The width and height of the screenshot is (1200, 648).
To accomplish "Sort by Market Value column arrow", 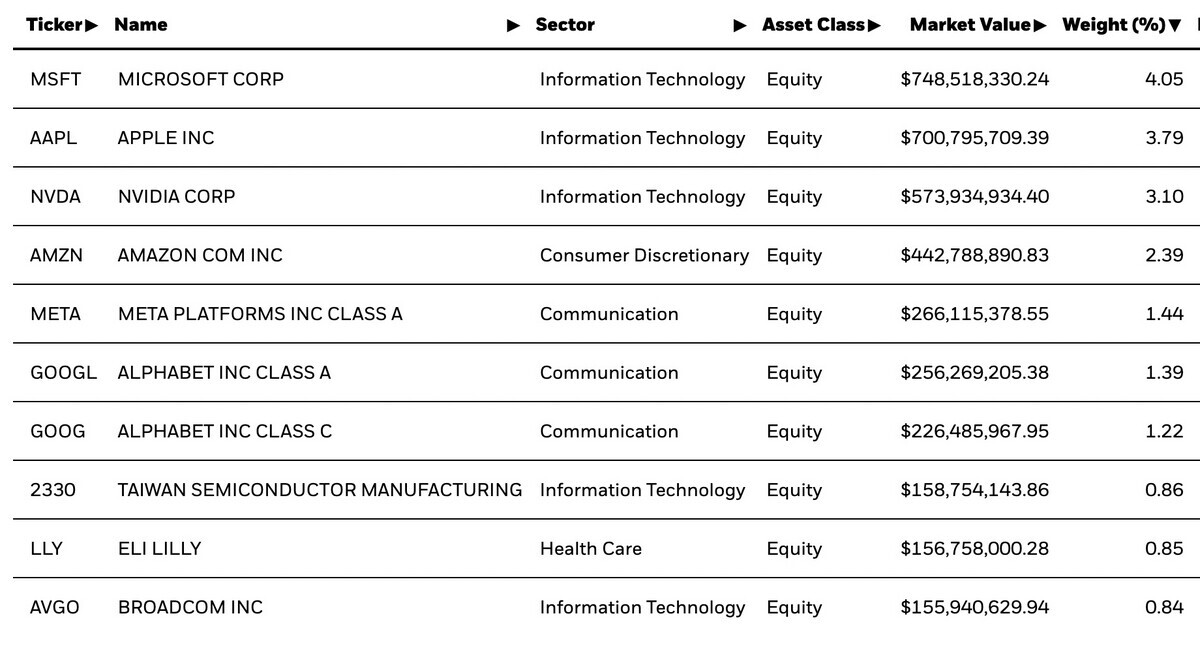I will pos(1040,25).
